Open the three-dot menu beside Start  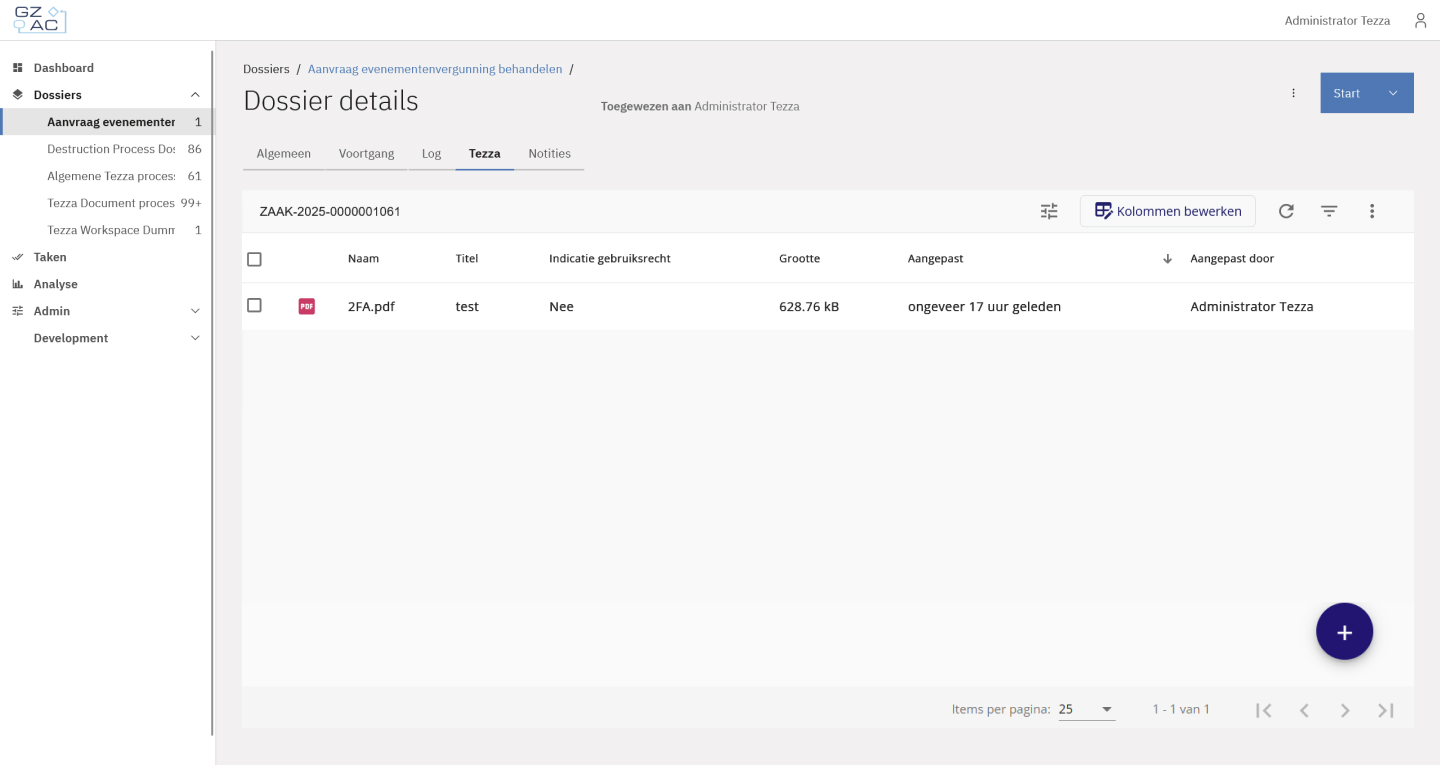point(1293,93)
